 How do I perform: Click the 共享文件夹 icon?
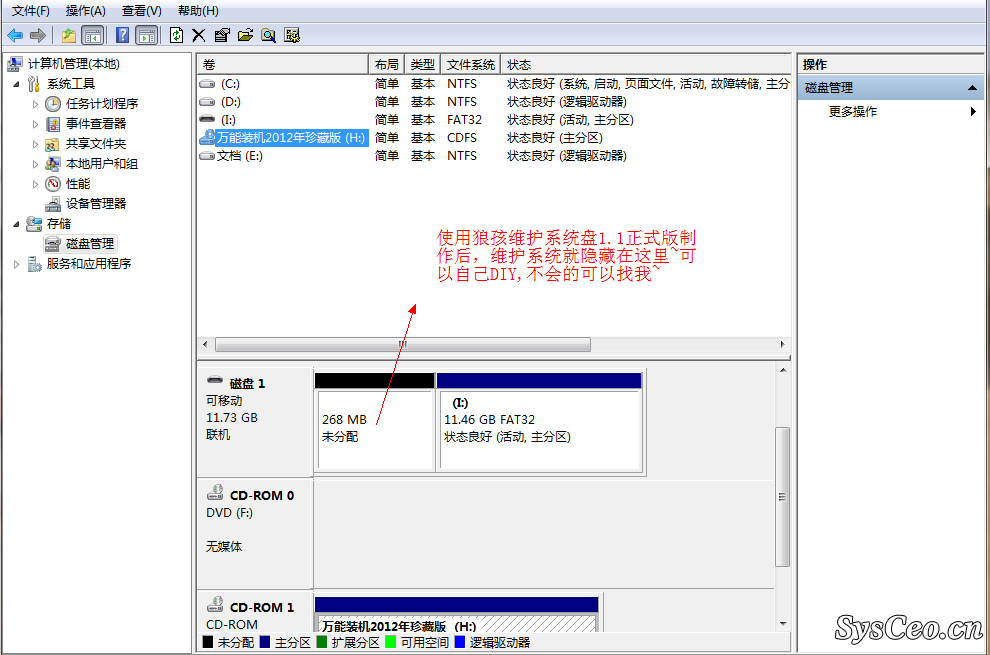(x=52, y=144)
